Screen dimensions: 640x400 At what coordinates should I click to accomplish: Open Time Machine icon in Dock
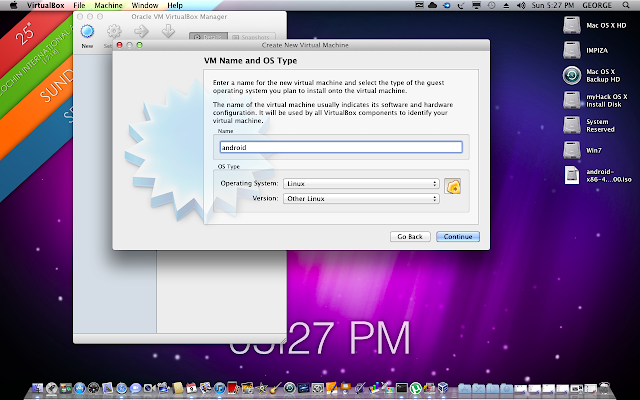tap(289, 388)
